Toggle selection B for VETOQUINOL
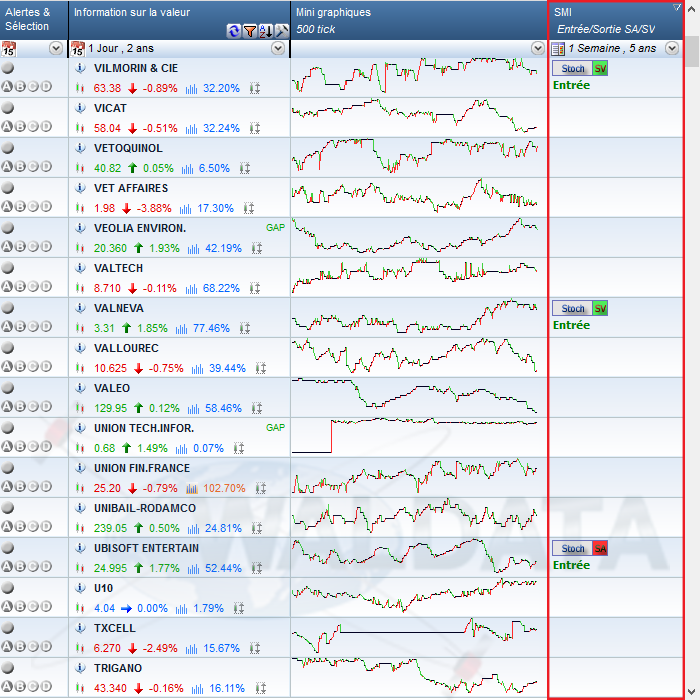This screenshot has width=700, height=700. [x=20, y=167]
